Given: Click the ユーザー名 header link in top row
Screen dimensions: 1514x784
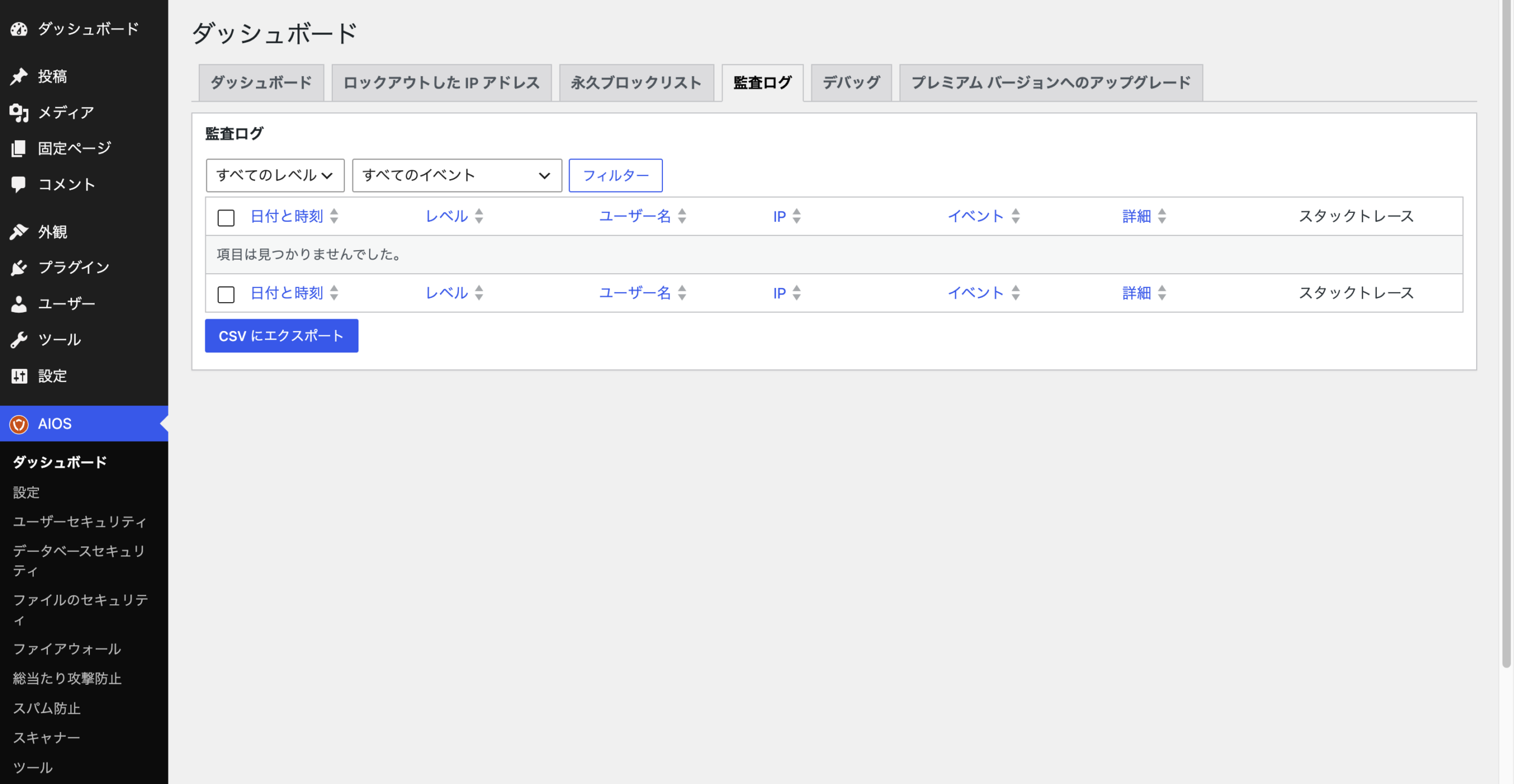Looking at the screenshot, I should [x=635, y=216].
